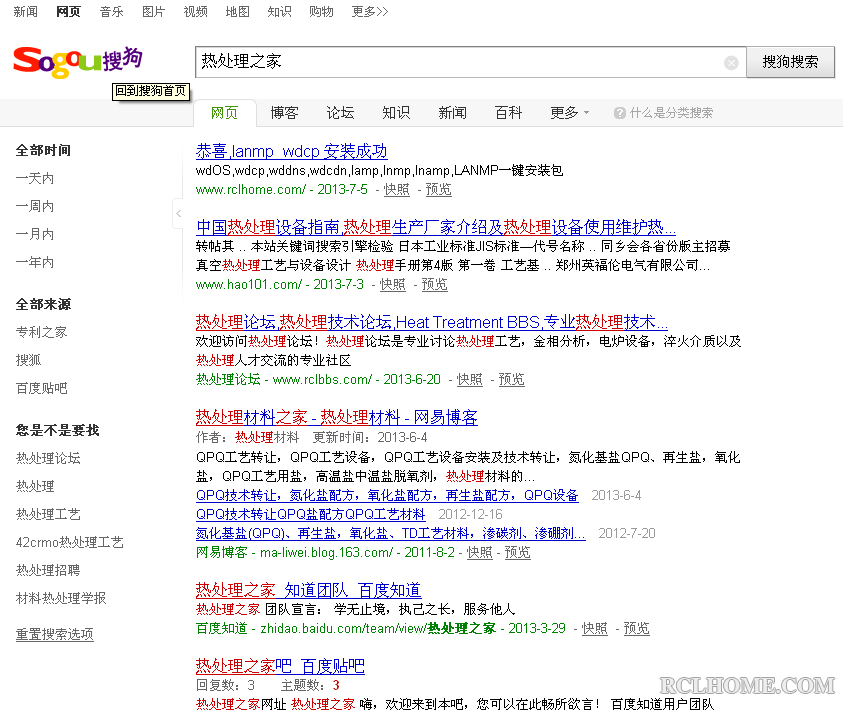Select the 博客 result tab
Viewport: 843px width, 710px height.
coord(284,113)
